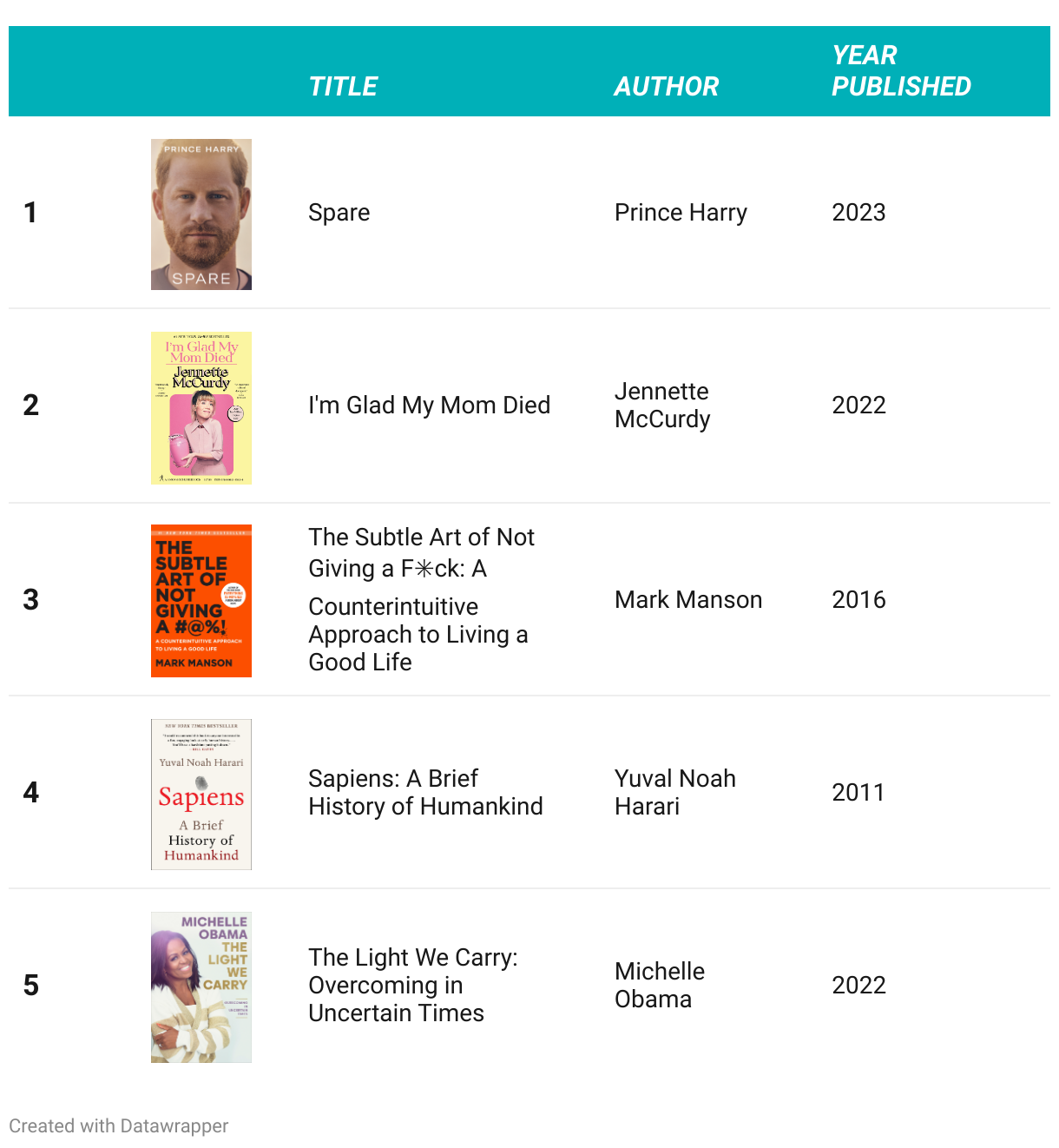Click author Yuval Noah Harari
Screen dimensions: 1059x1148
pyautogui.click(x=675, y=792)
